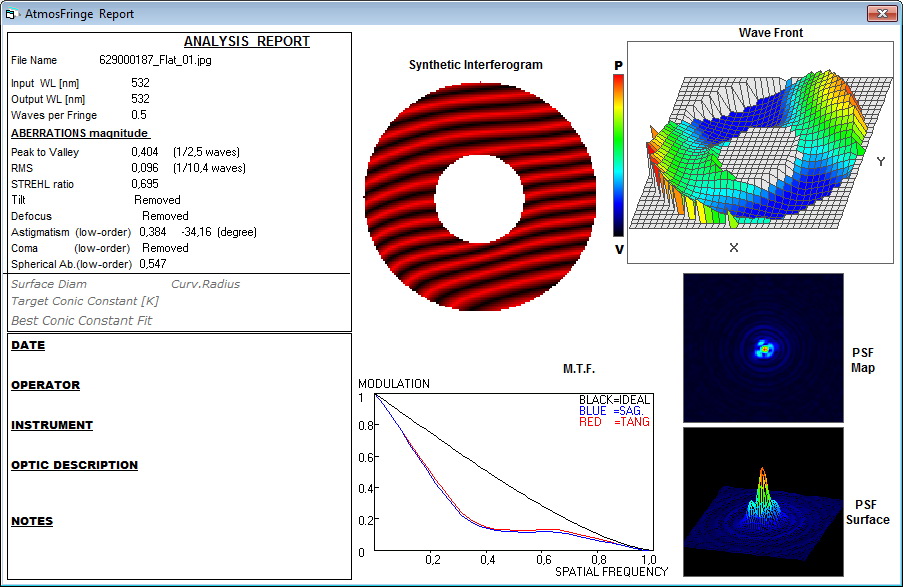Click the Wave Front title
The image size is (903, 587).
point(771,33)
